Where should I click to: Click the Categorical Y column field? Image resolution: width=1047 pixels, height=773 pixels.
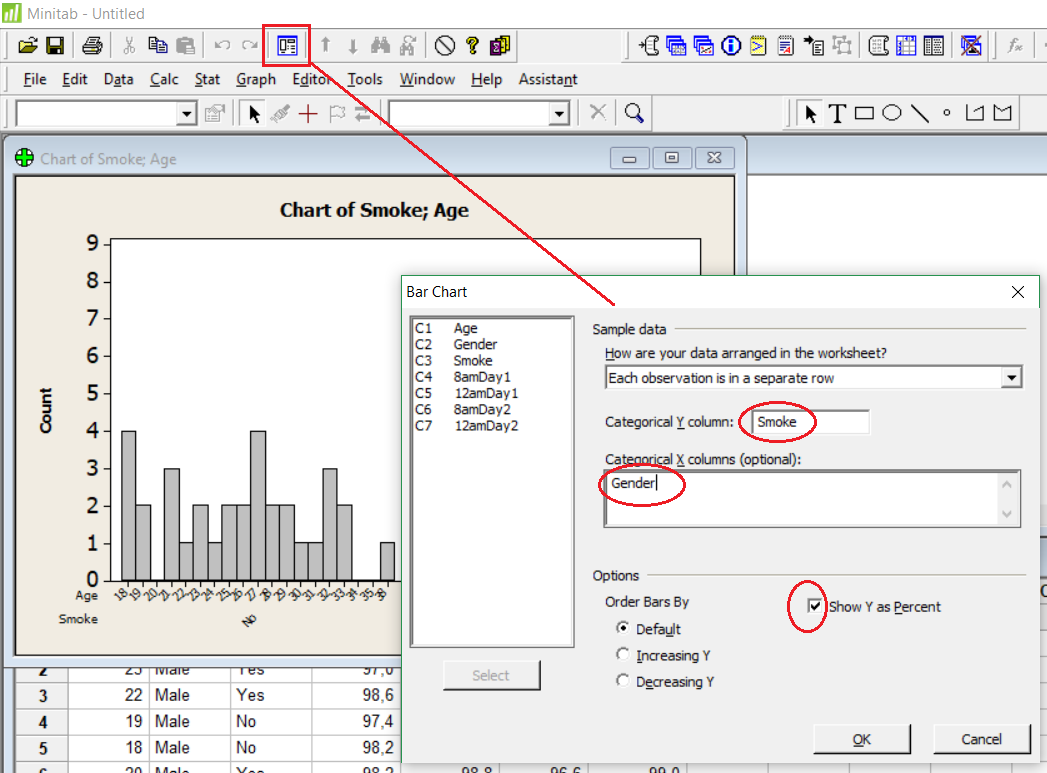(811, 422)
